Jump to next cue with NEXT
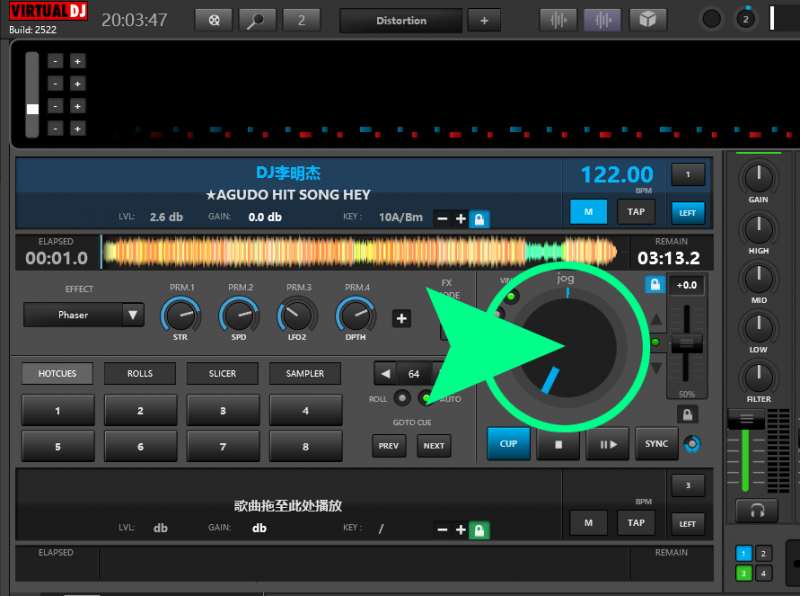The image size is (800, 596). (x=434, y=446)
